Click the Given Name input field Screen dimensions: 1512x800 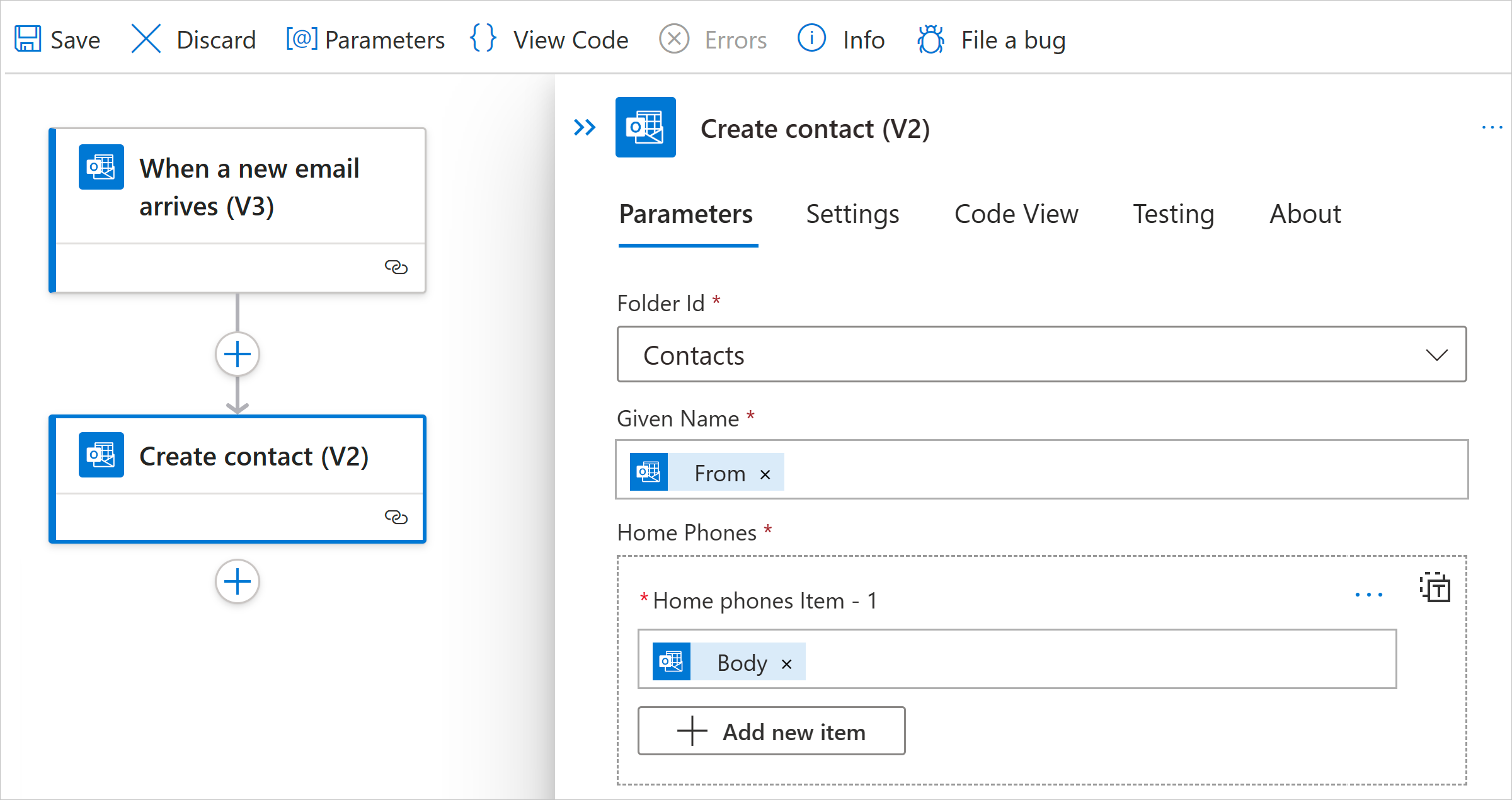tap(1043, 471)
